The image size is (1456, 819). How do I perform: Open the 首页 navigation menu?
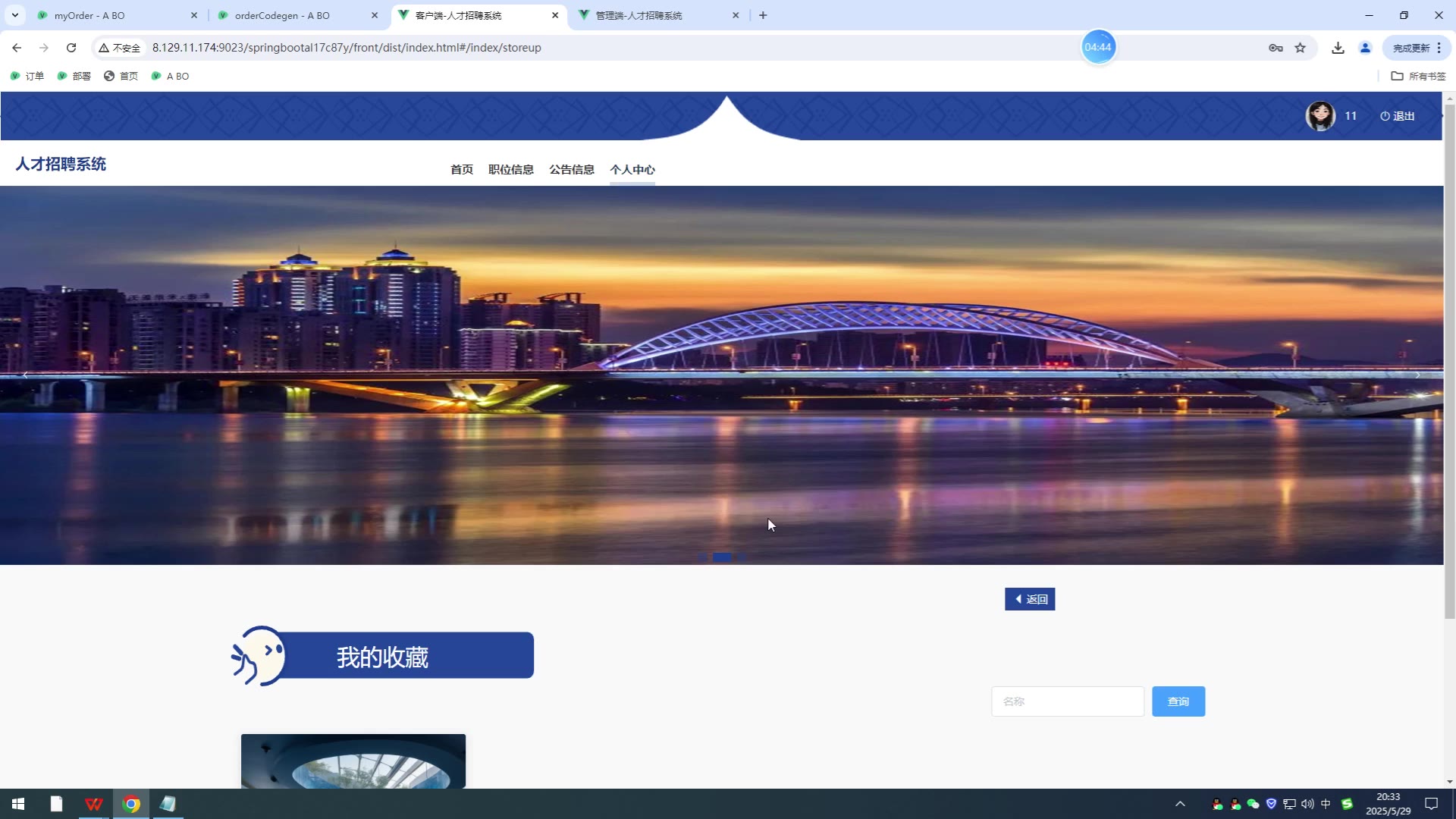461,169
